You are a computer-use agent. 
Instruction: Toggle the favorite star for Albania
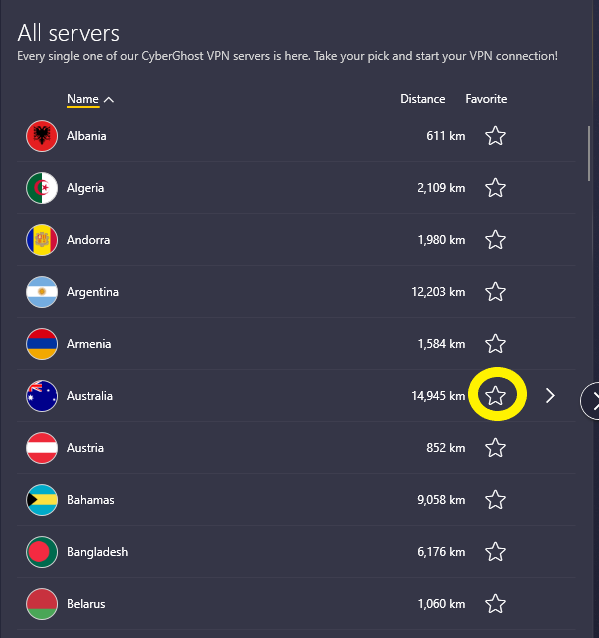click(x=496, y=136)
